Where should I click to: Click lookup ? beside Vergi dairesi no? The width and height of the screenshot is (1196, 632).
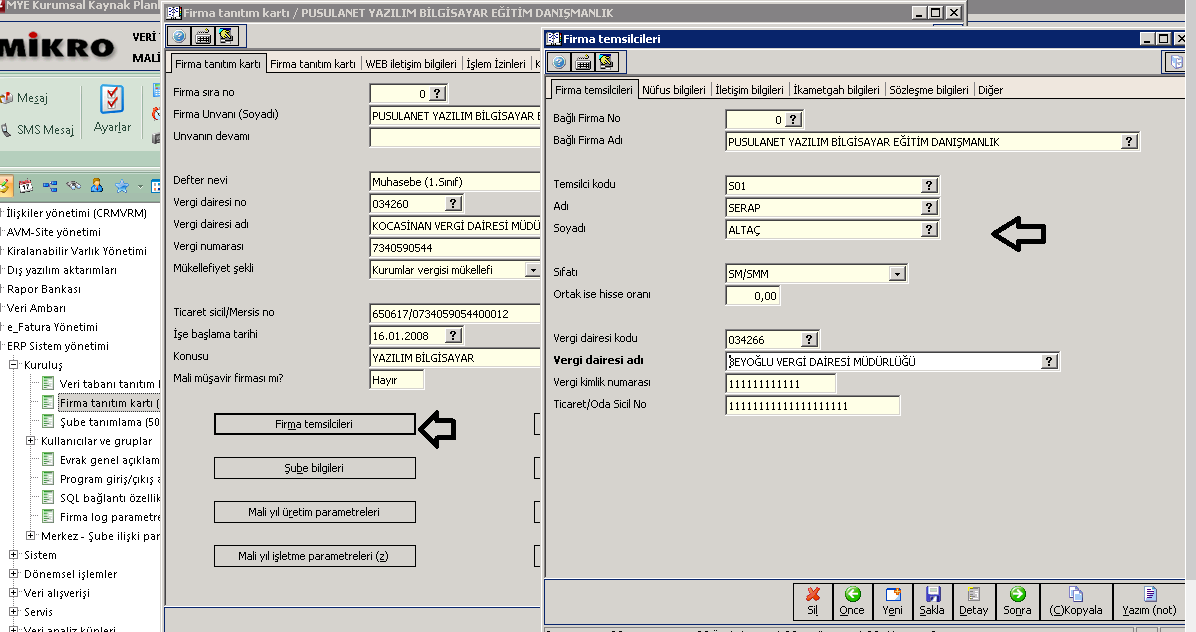[x=453, y=204]
